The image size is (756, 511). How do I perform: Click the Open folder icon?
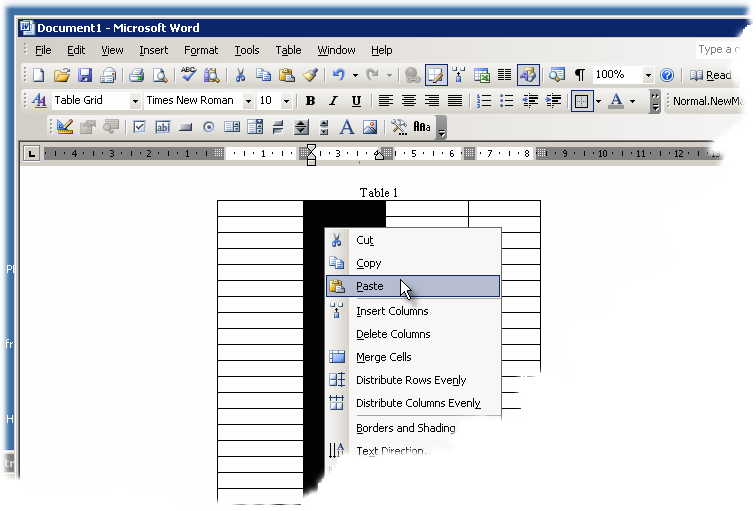(x=62, y=75)
